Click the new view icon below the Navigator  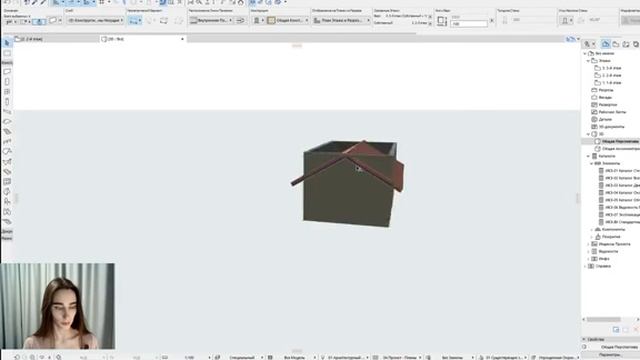coord(616,329)
